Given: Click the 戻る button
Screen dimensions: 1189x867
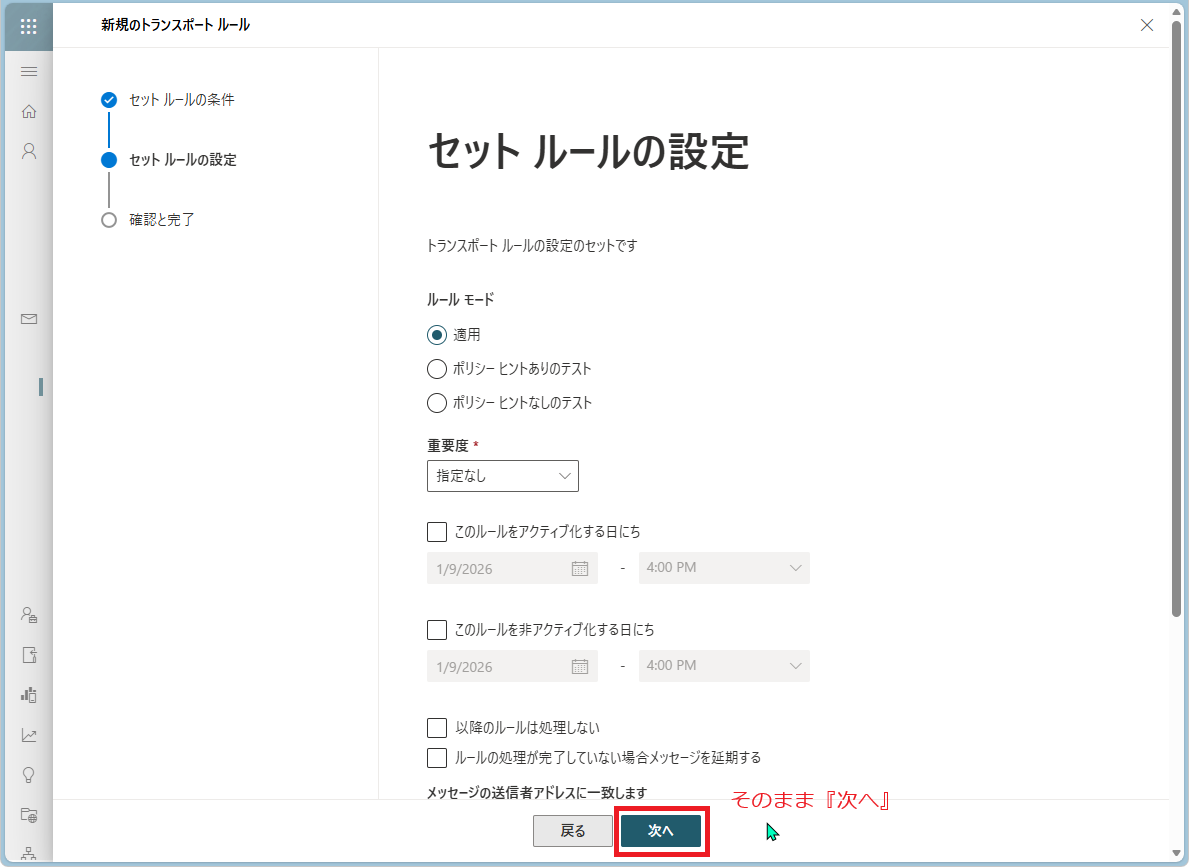Looking at the screenshot, I should pyautogui.click(x=572, y=831).
